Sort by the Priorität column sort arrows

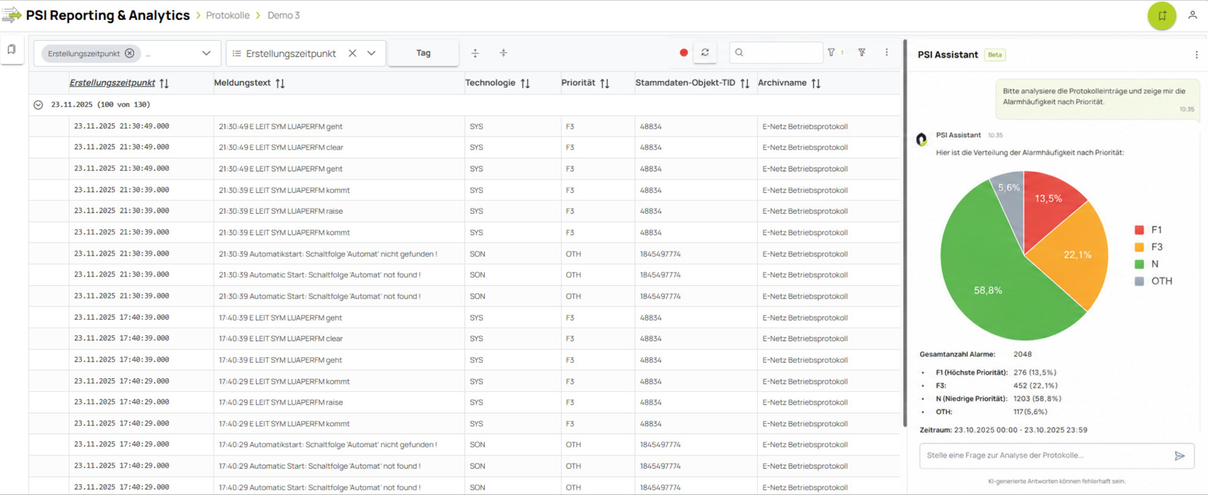[x=604, y=83]
